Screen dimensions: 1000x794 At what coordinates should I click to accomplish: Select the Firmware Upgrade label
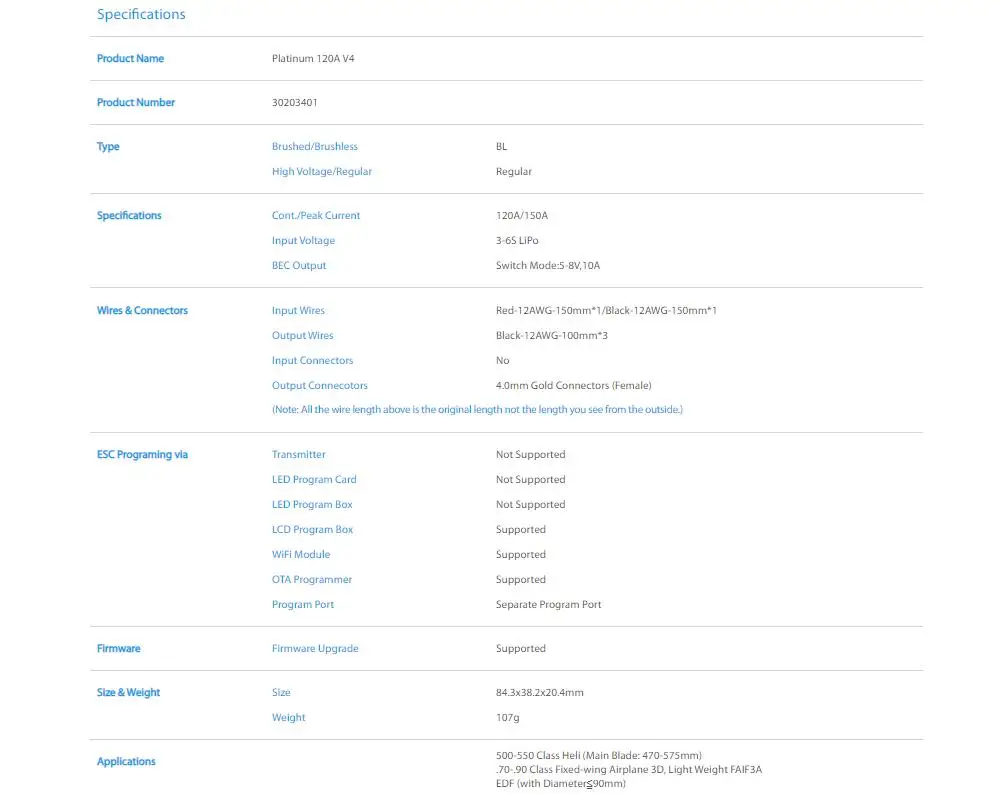pos(315,649)
